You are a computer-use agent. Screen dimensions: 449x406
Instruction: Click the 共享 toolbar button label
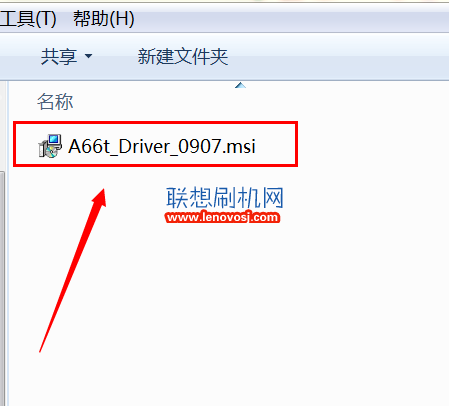coord(59,56)
